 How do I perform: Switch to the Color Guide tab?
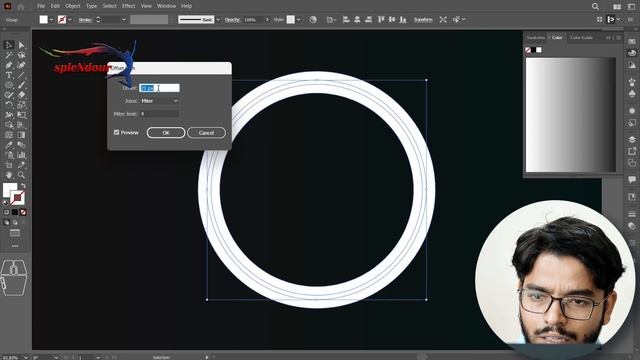point(582,38)
